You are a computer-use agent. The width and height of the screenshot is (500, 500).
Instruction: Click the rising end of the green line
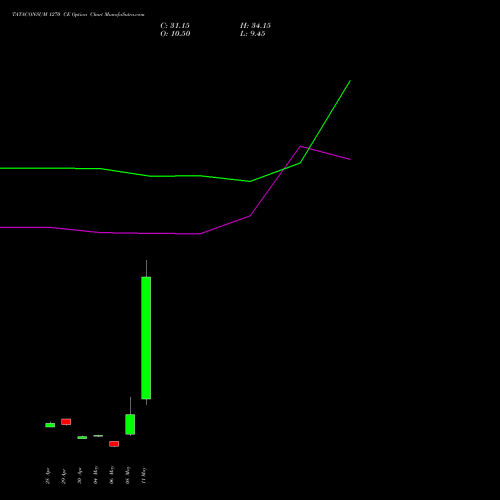(350, 81)
